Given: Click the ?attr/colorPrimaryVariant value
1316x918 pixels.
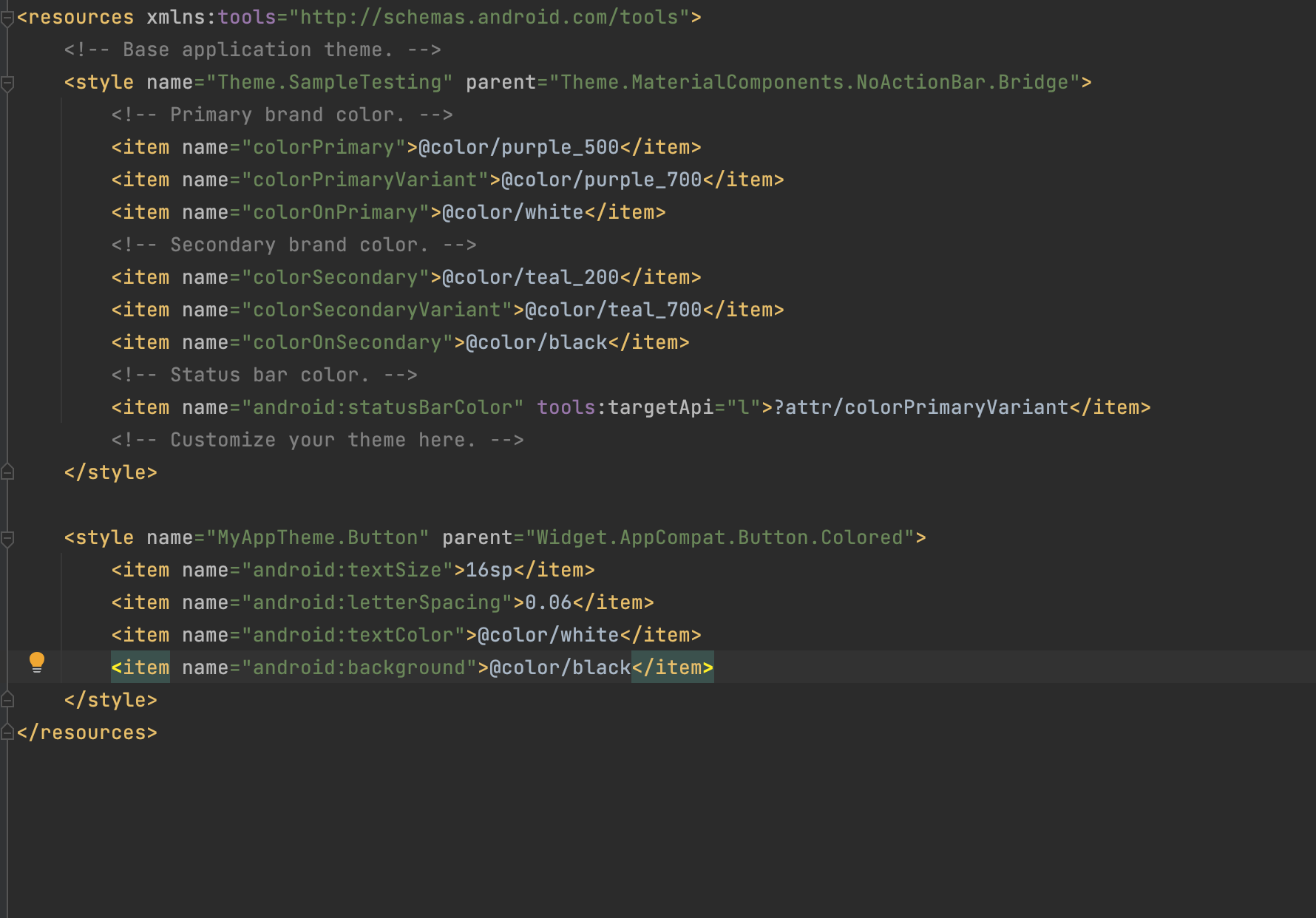Looking at the screenshot, I should point(921,408).
